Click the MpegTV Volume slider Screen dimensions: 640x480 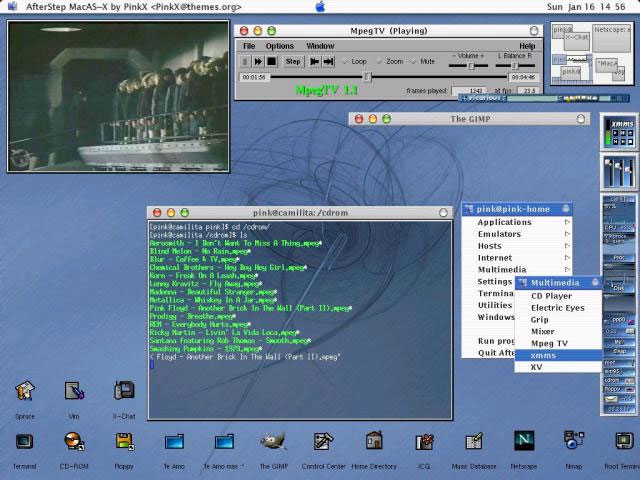(470, 66)
